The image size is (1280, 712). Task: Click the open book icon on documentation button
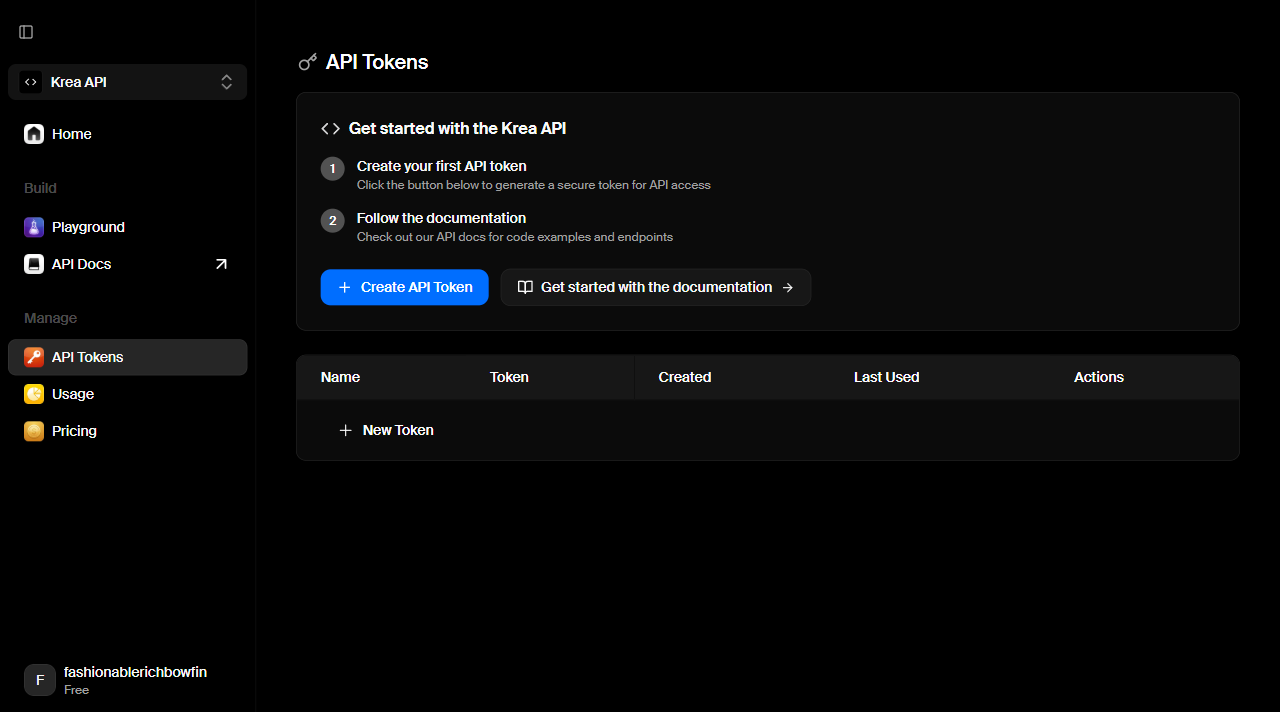tap(525, 287)
